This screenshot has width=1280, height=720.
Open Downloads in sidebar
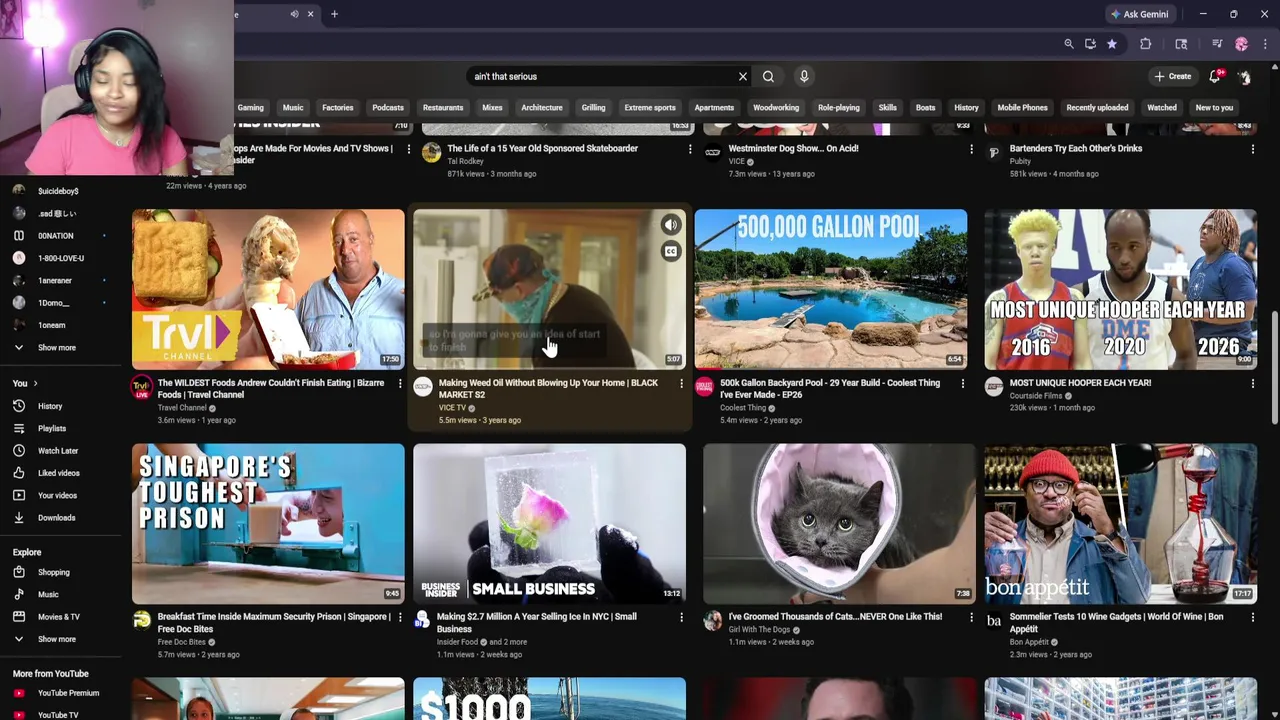point(56,518)
